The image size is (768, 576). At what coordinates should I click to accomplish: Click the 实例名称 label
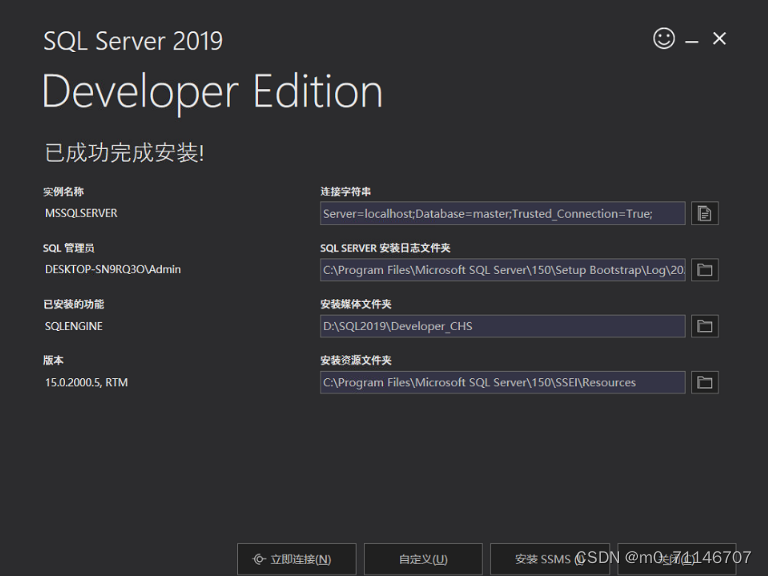point(63,192)
